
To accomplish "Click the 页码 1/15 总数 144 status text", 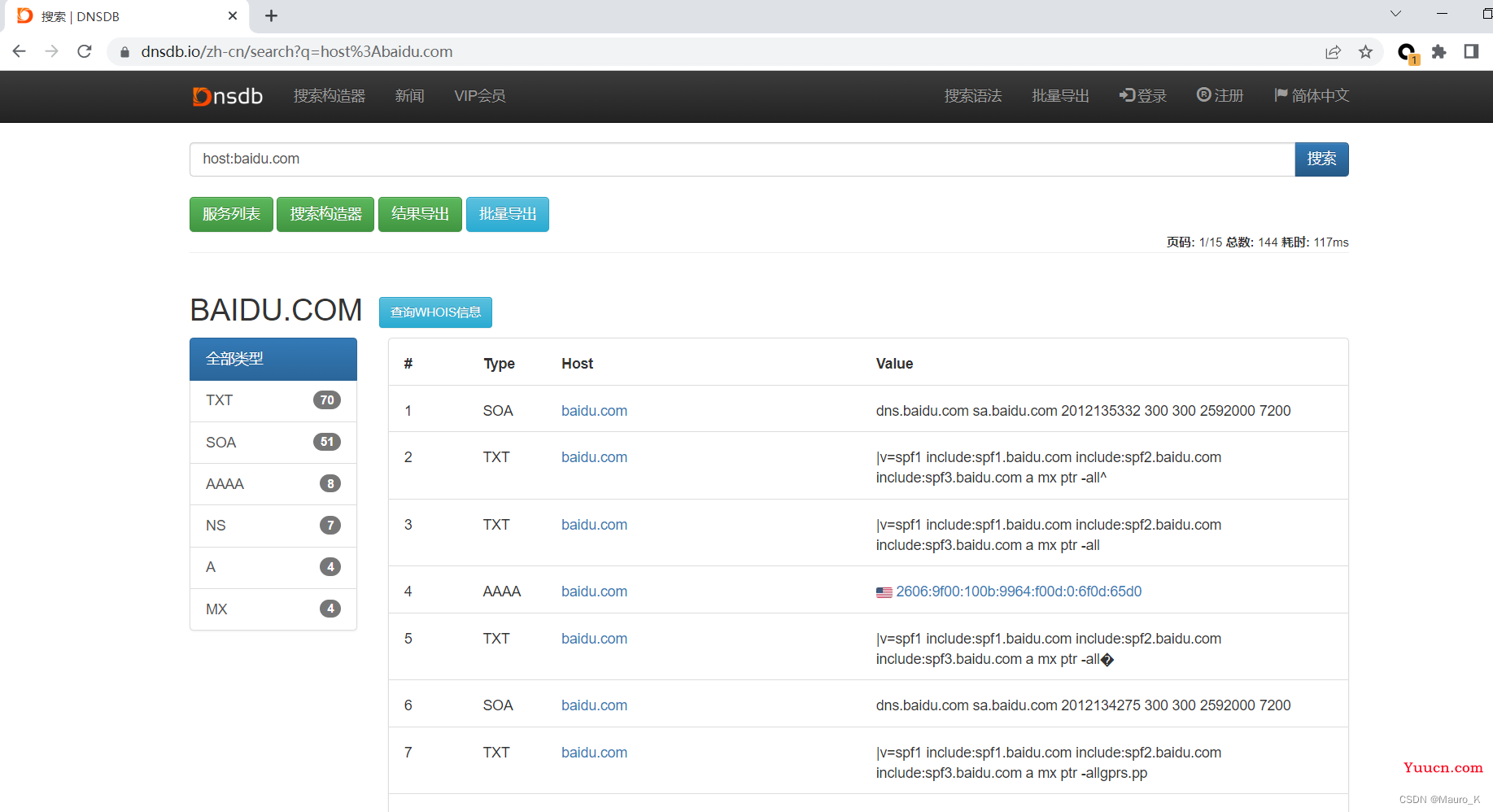I will coord(1257,242).
